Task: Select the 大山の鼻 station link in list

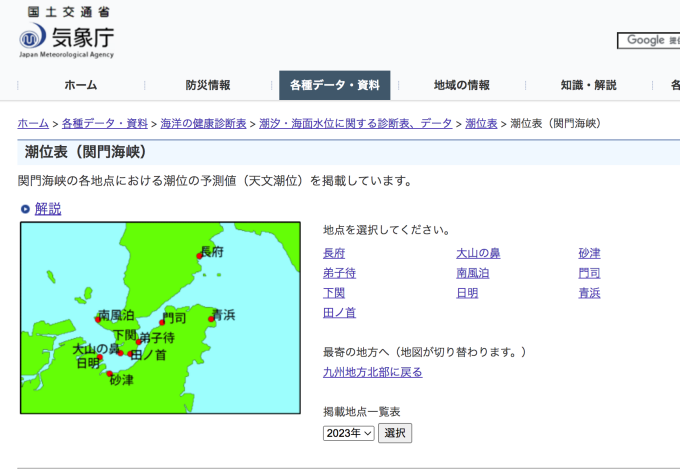Action: (x=478, y=253)
